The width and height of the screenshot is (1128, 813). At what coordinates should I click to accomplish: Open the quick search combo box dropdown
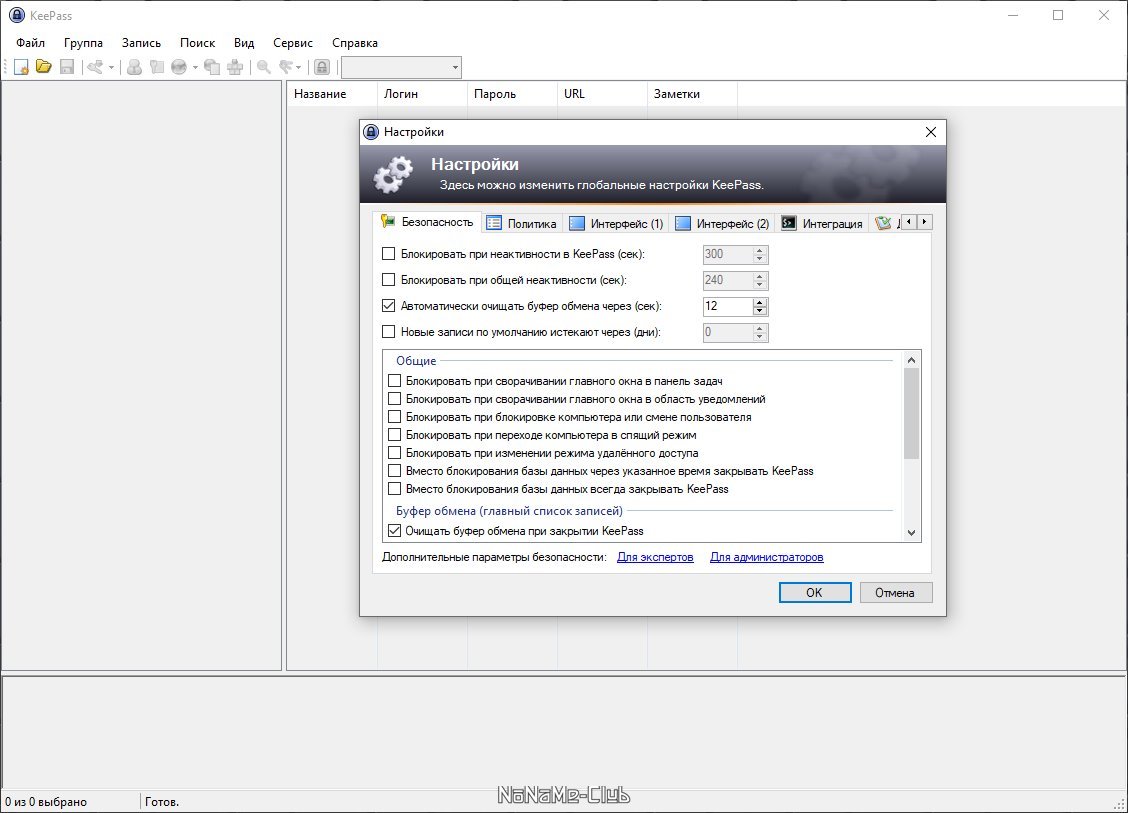point(455,68)
